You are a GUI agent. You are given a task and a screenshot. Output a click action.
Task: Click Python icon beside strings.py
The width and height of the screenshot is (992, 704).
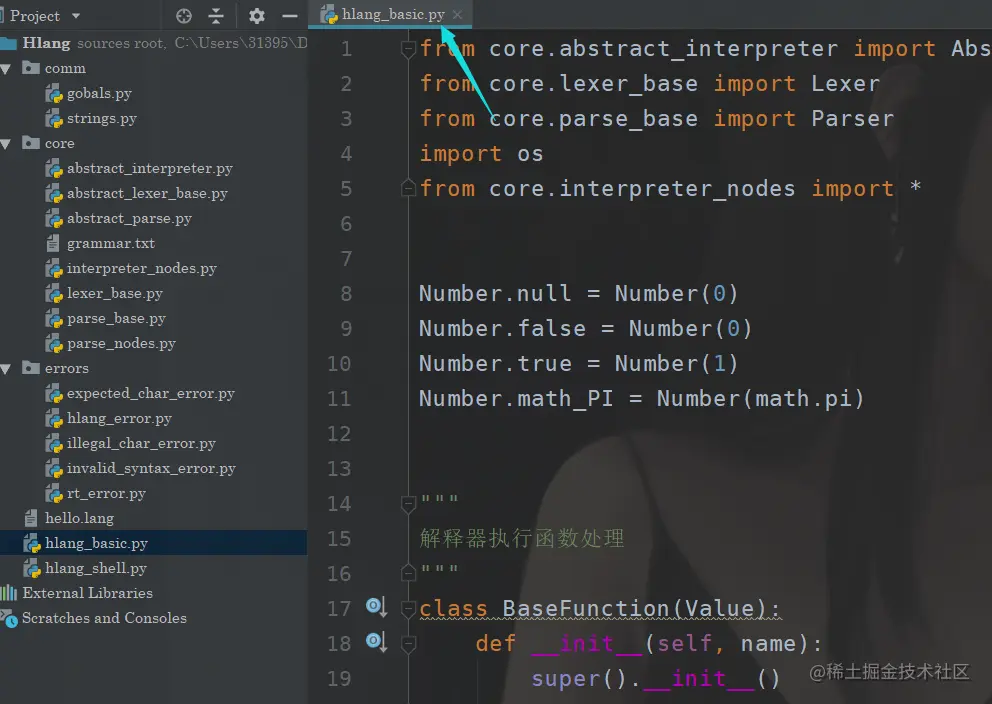54,118
